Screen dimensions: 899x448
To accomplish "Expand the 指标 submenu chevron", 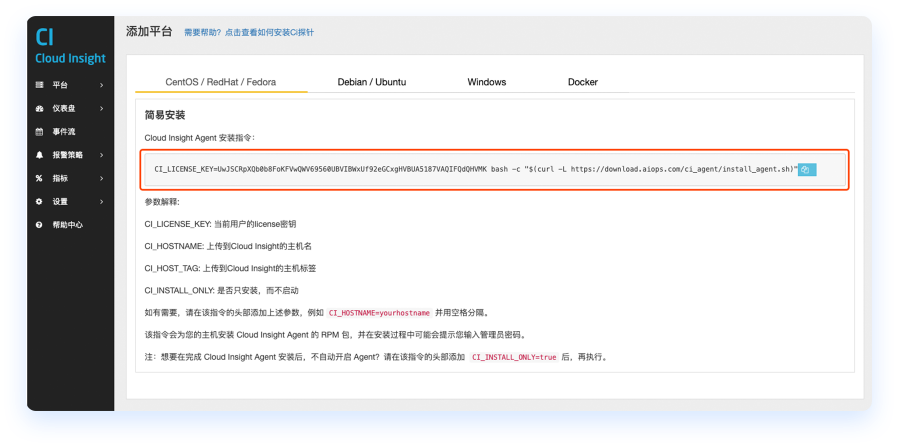I will [102, 178].
